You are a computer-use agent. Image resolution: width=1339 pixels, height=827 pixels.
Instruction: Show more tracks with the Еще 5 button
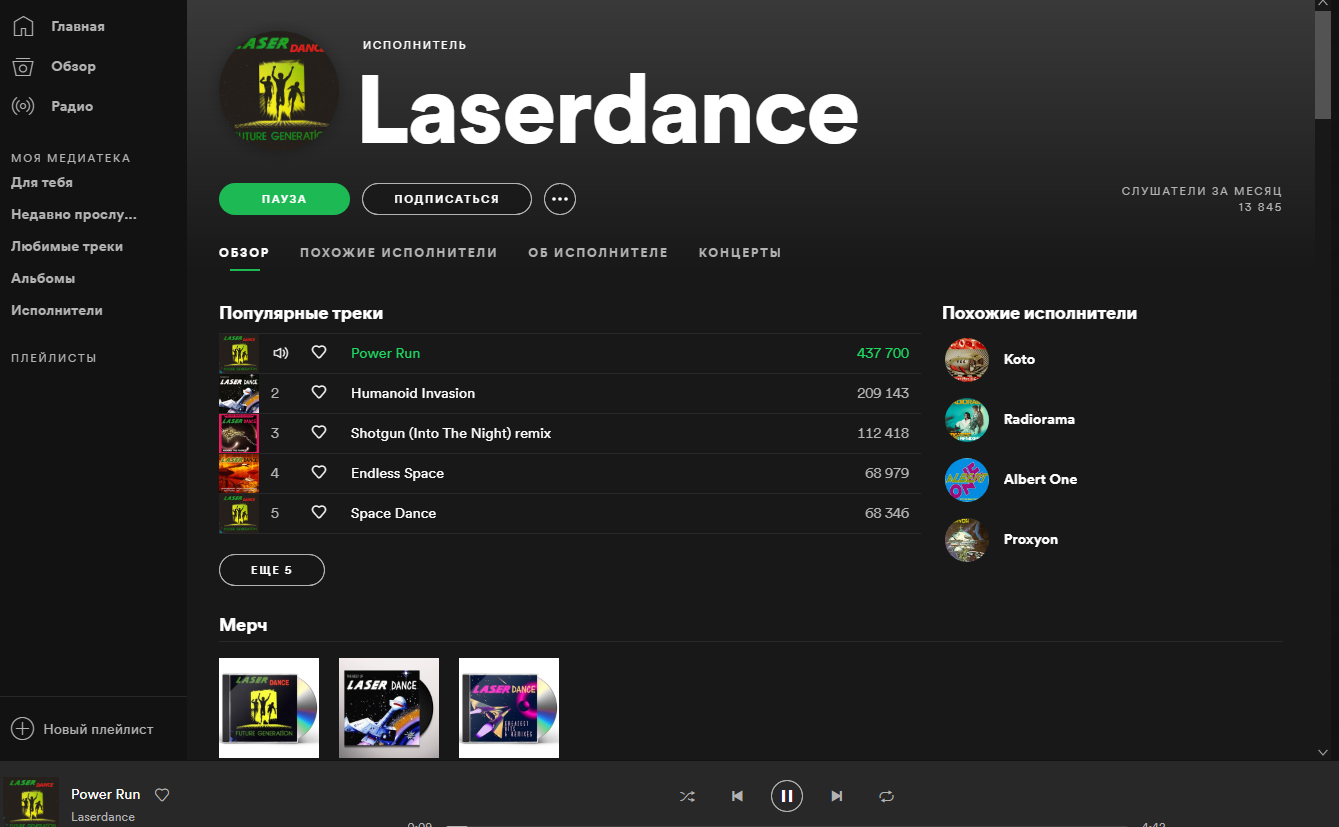(272, 570)
